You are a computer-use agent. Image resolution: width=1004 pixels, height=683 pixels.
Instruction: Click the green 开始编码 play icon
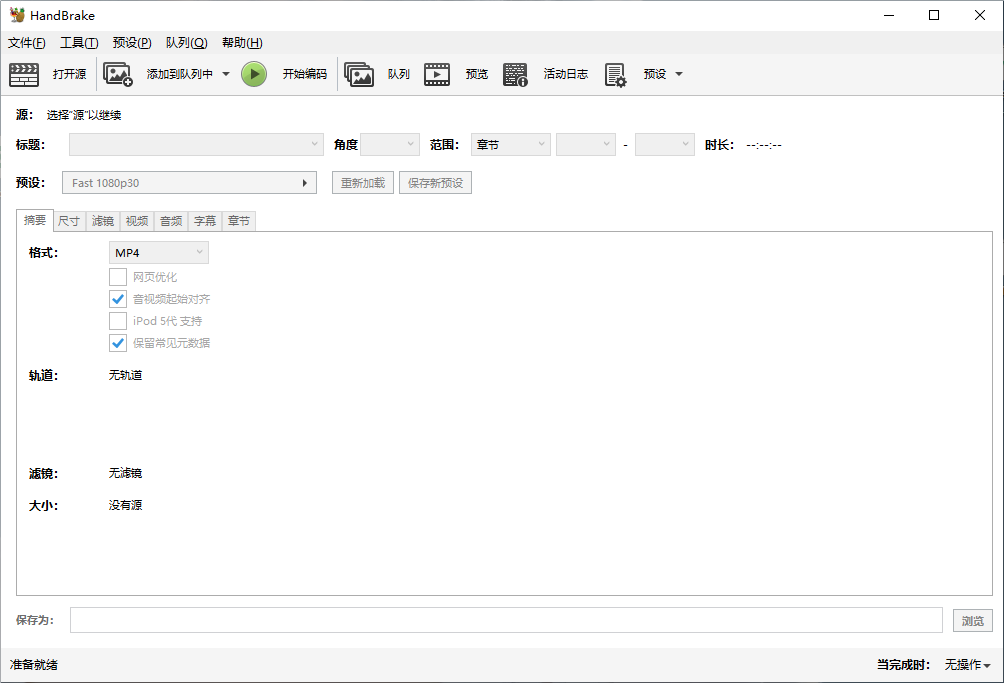[x=254, y=74]
